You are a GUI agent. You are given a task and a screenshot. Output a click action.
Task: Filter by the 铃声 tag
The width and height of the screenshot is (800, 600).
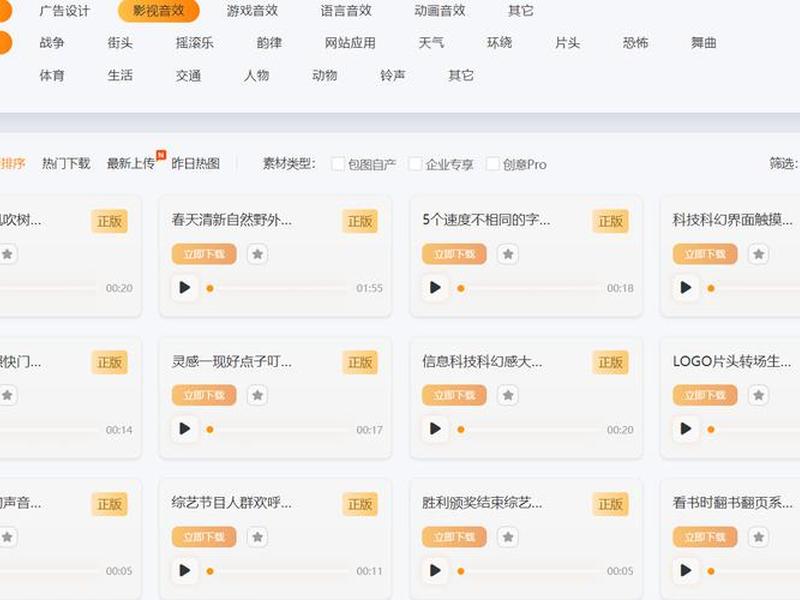tap(393, 76)
